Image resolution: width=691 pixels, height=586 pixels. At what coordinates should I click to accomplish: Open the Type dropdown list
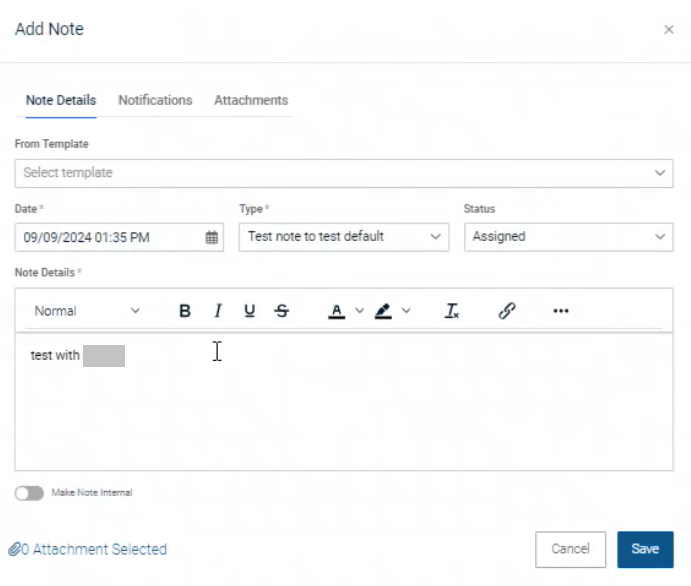[343, 237]
